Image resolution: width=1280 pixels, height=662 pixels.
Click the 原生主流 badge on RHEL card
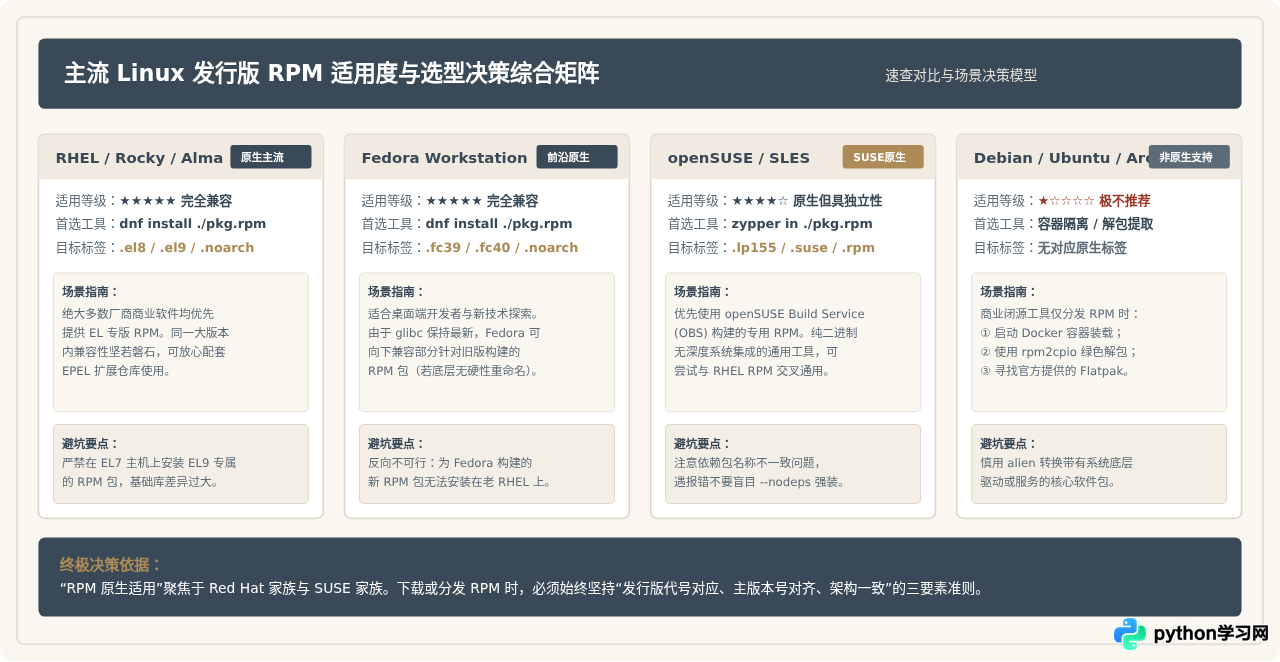point(271,157)
